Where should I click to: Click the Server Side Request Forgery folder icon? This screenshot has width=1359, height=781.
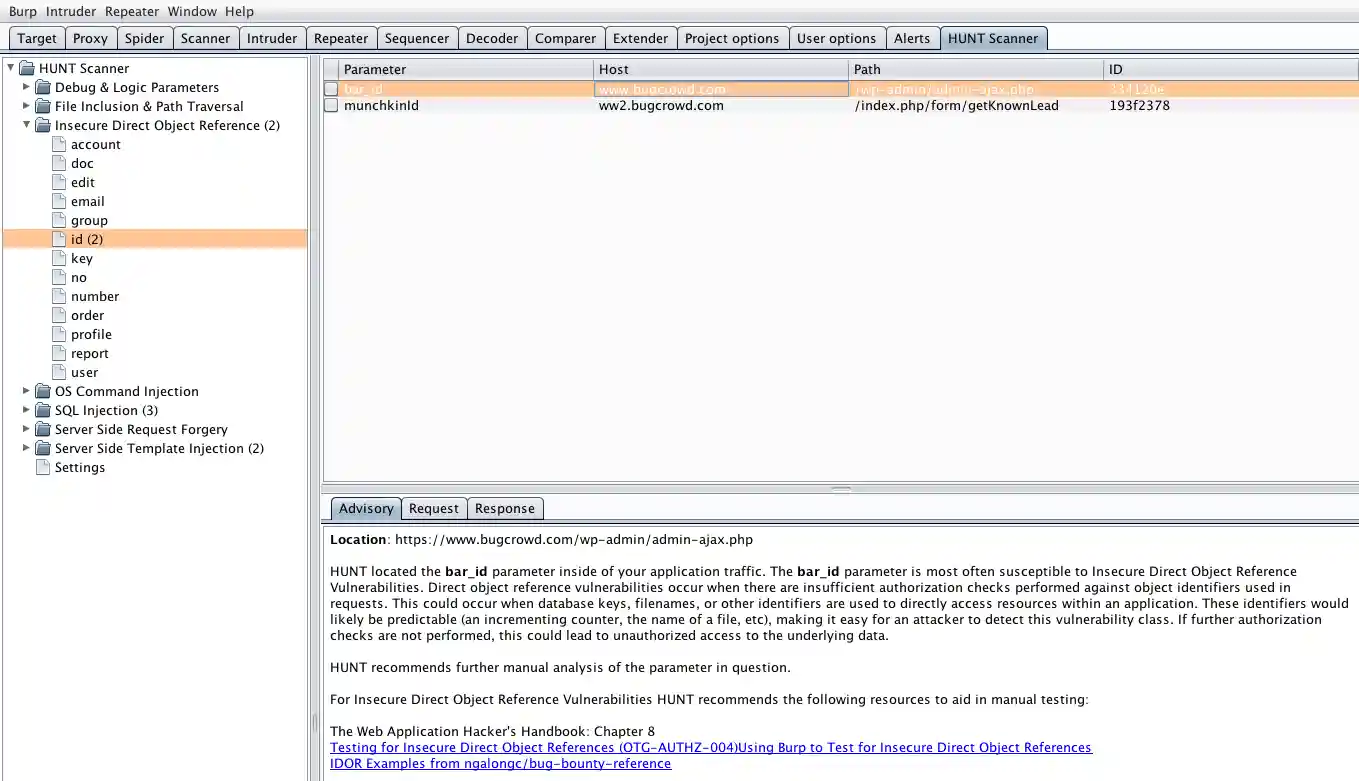coord(42,429)
